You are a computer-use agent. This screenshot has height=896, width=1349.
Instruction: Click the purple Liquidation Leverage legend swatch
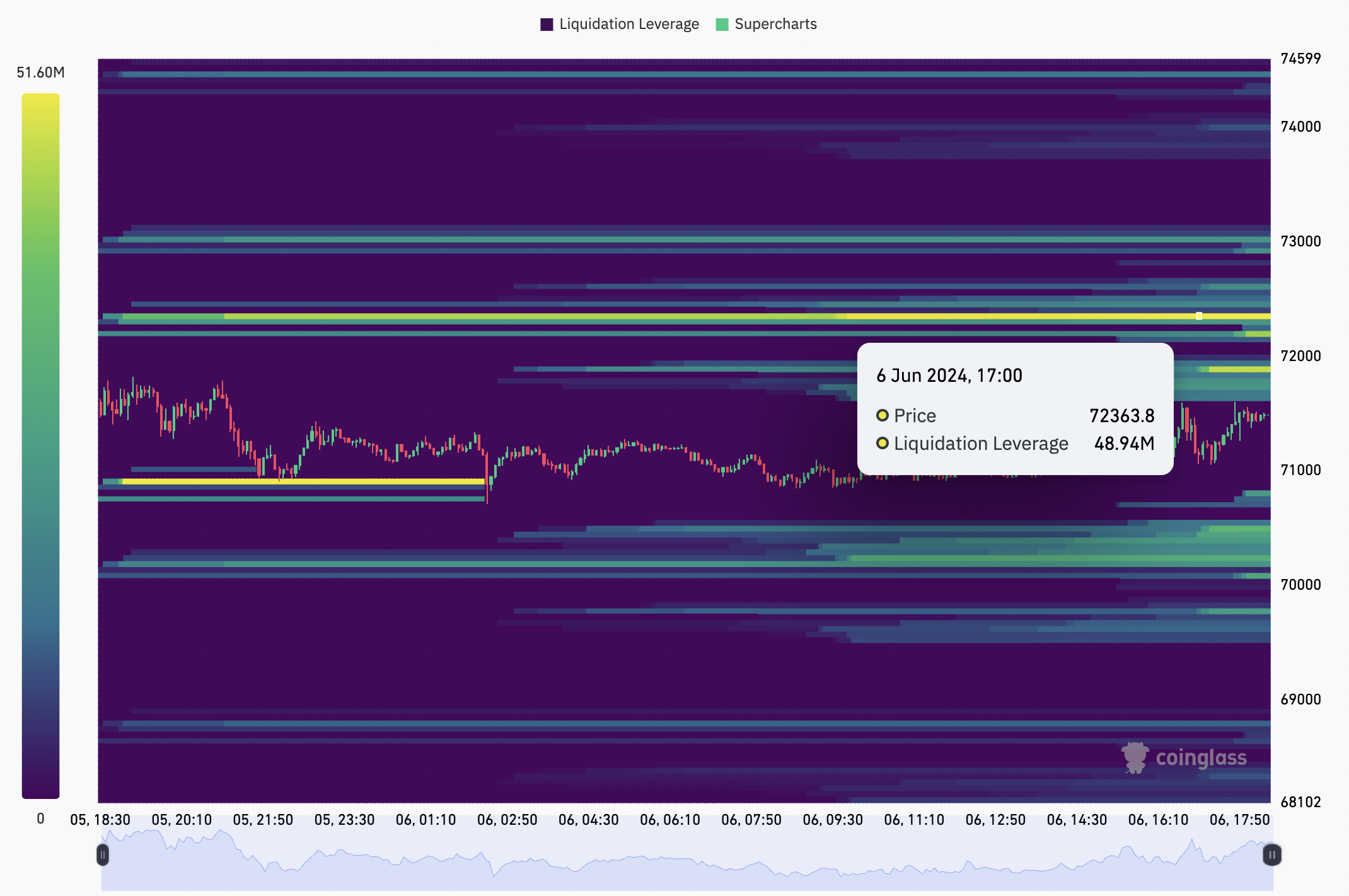547,25
